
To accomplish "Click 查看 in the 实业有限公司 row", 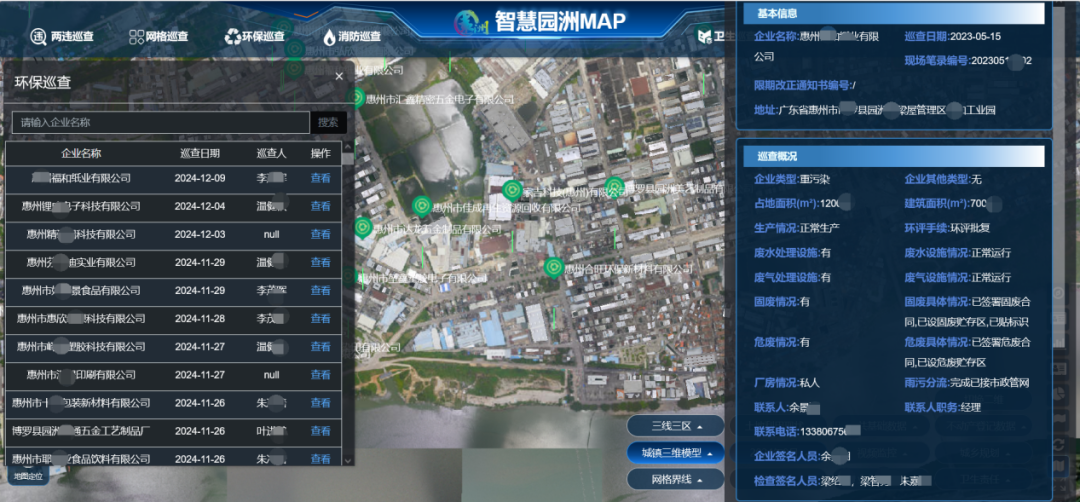I will 320,262.
